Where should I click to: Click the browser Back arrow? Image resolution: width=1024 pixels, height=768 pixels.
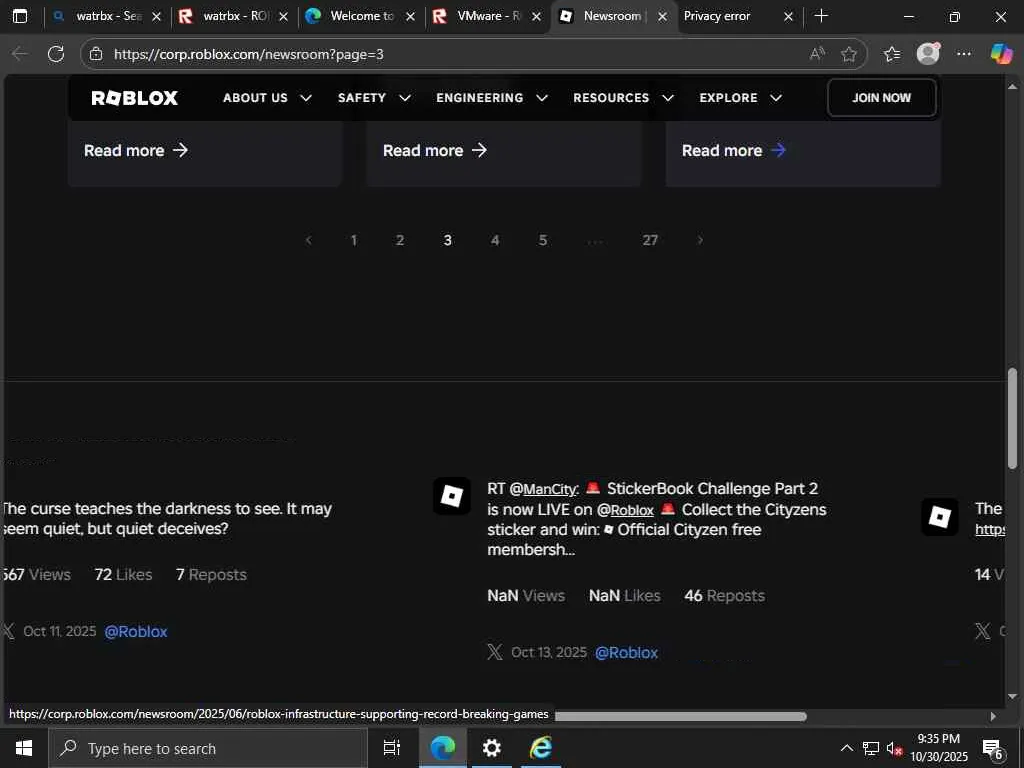[x=20, y=54]
